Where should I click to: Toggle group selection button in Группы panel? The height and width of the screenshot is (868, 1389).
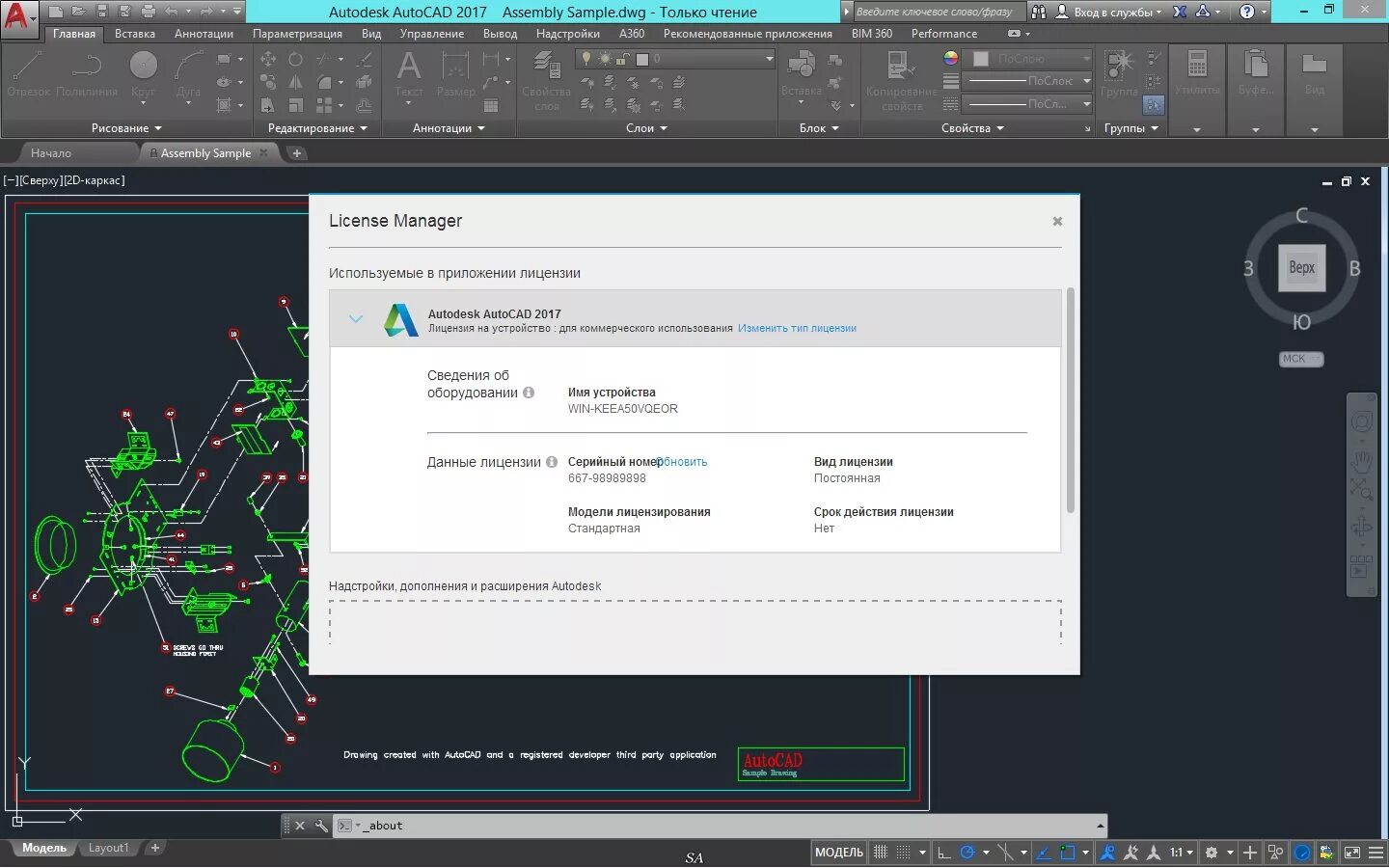(1154, 104)
